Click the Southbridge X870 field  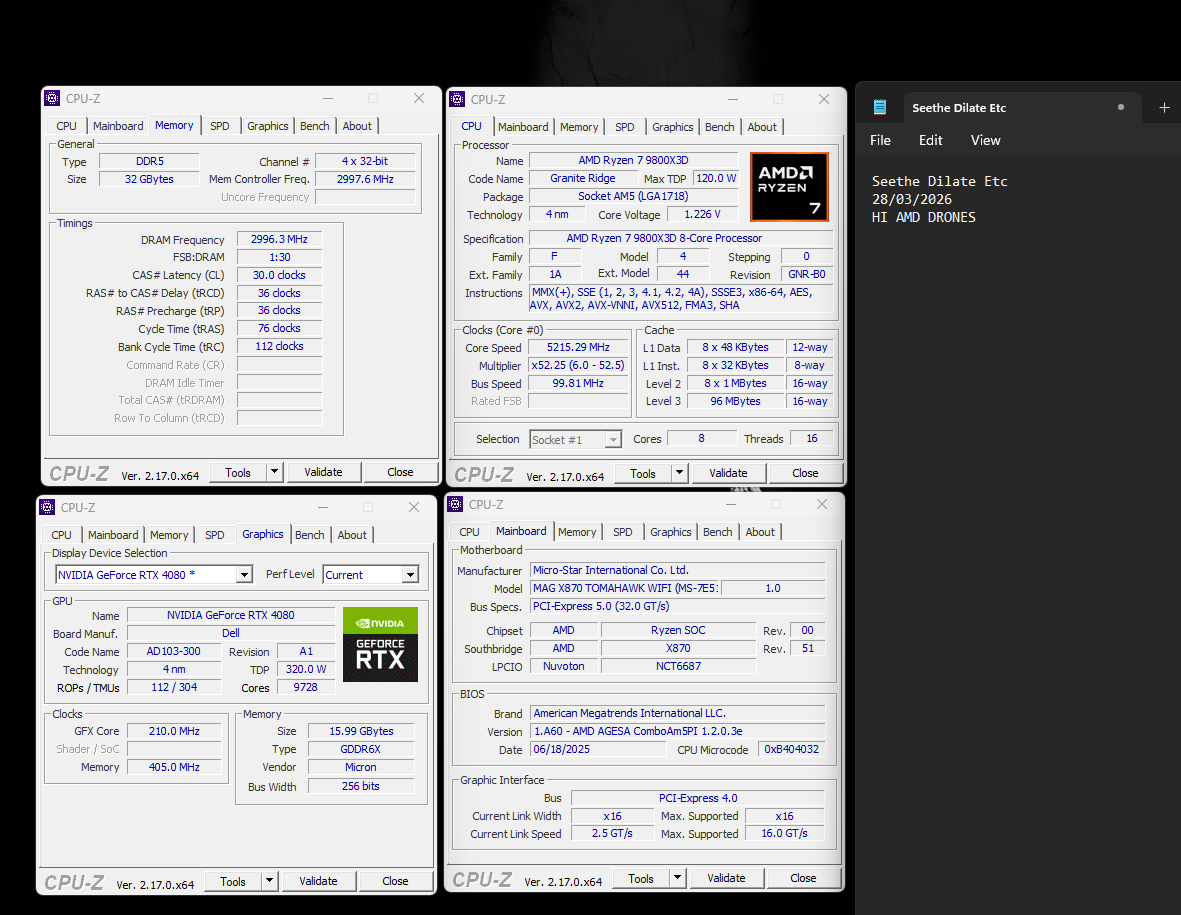tap(678, 648)
